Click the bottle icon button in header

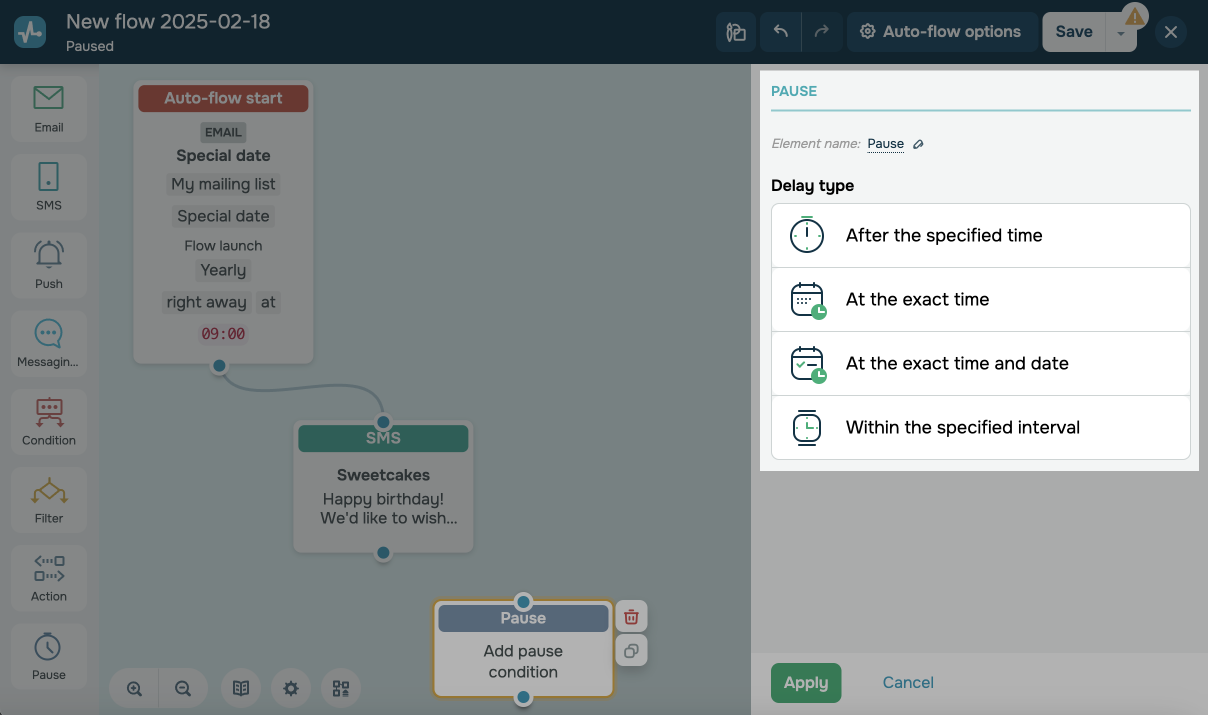point(736,32)
